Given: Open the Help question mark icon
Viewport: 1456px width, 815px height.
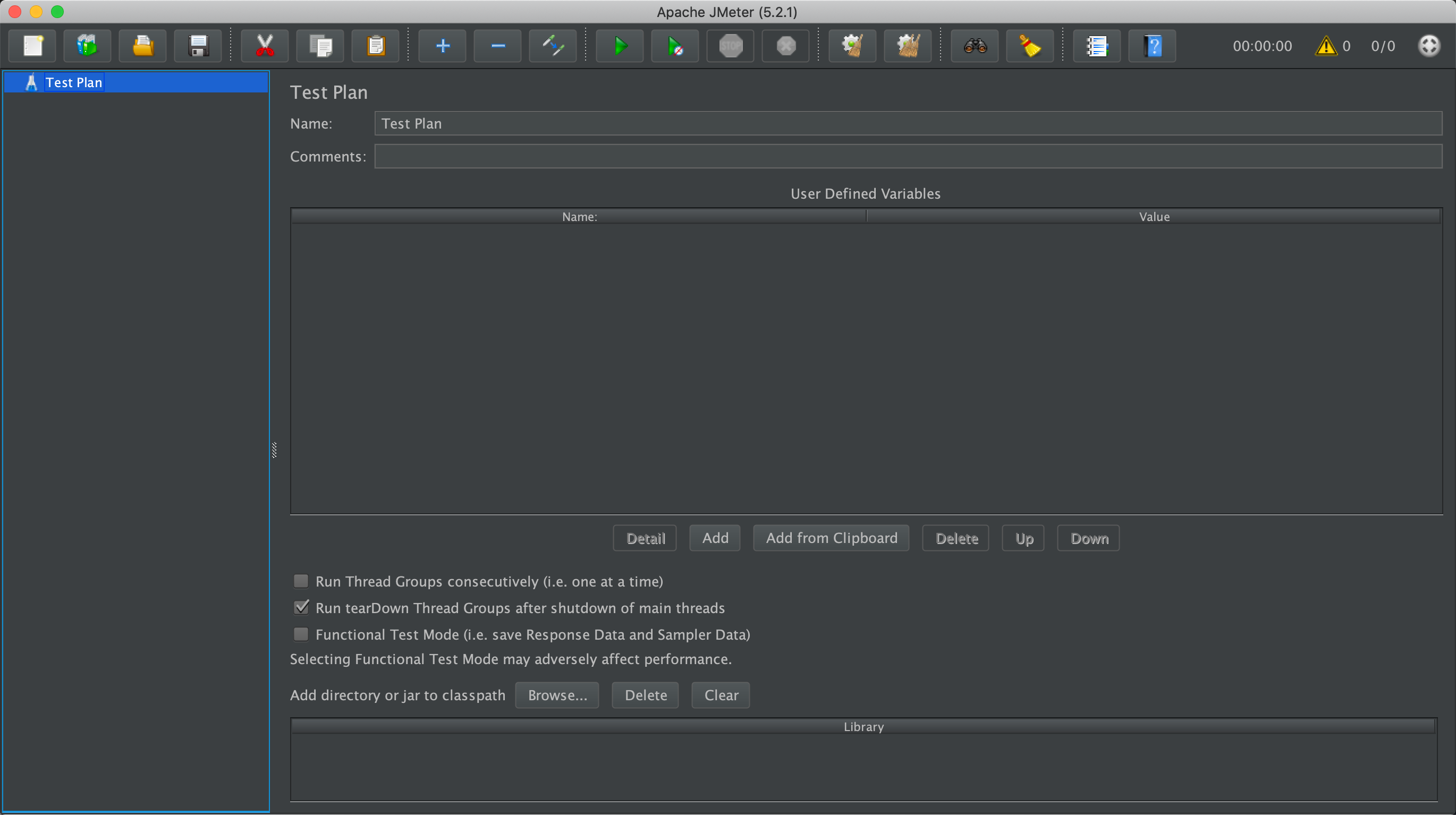Looking at the screenshot, I should (x=1152, y=46).
